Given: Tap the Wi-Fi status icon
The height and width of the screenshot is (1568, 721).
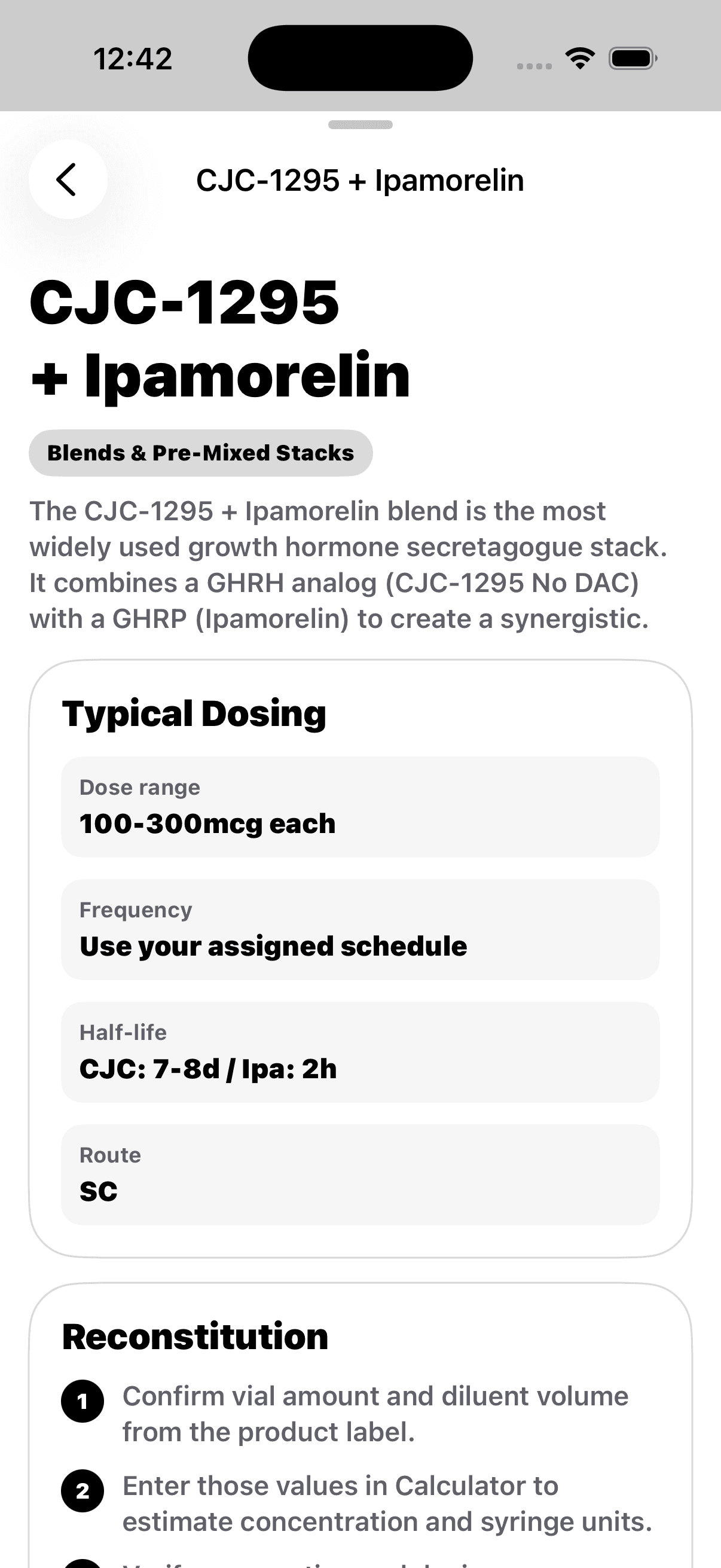Looking at the screenshot, I should coord(581,59).
